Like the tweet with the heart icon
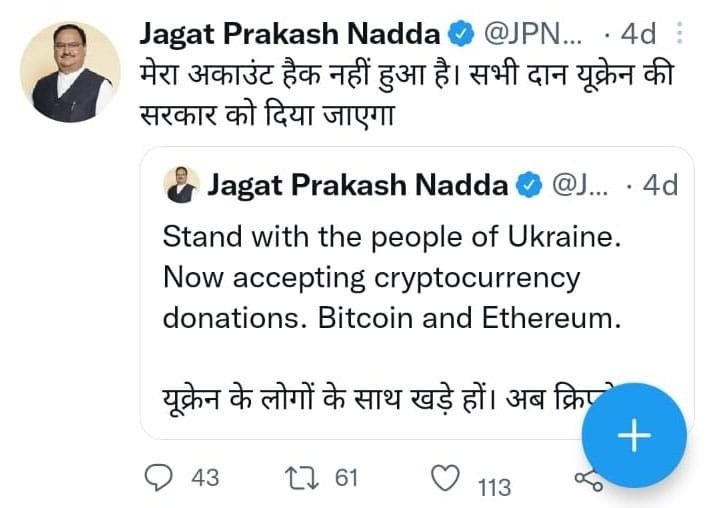This screenshot has width=712, height=508. click(445, 478)
